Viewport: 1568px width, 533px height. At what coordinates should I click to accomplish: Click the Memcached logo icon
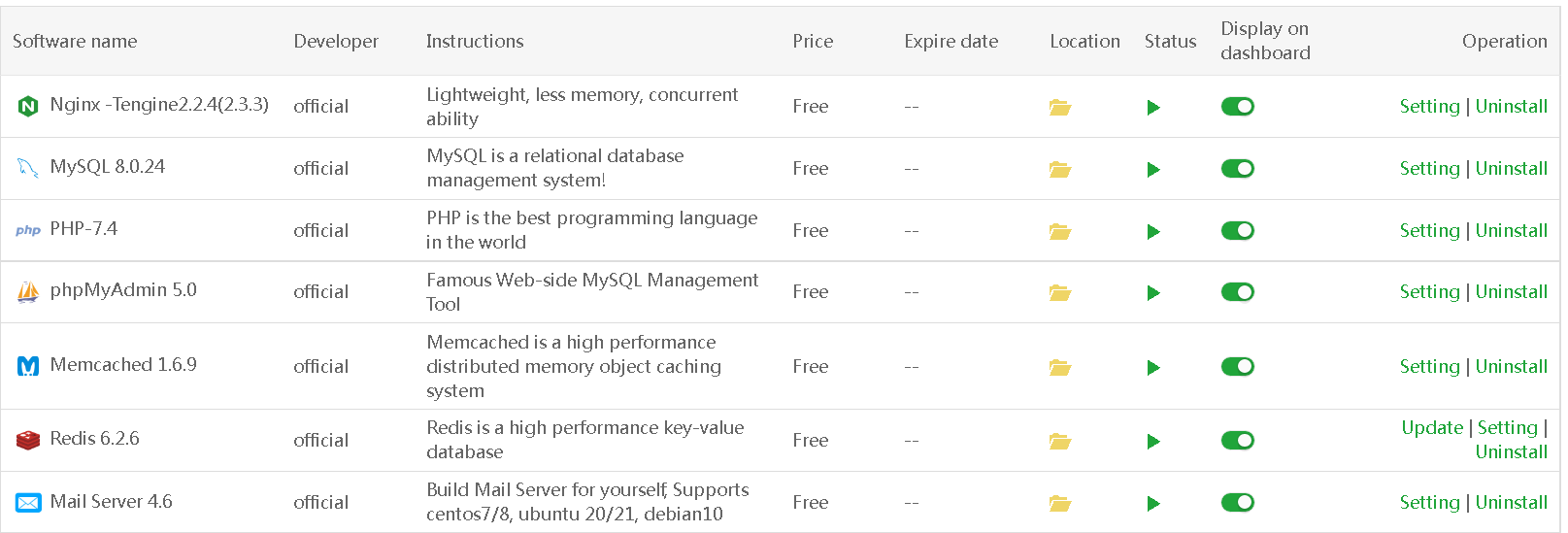point(28,366)
